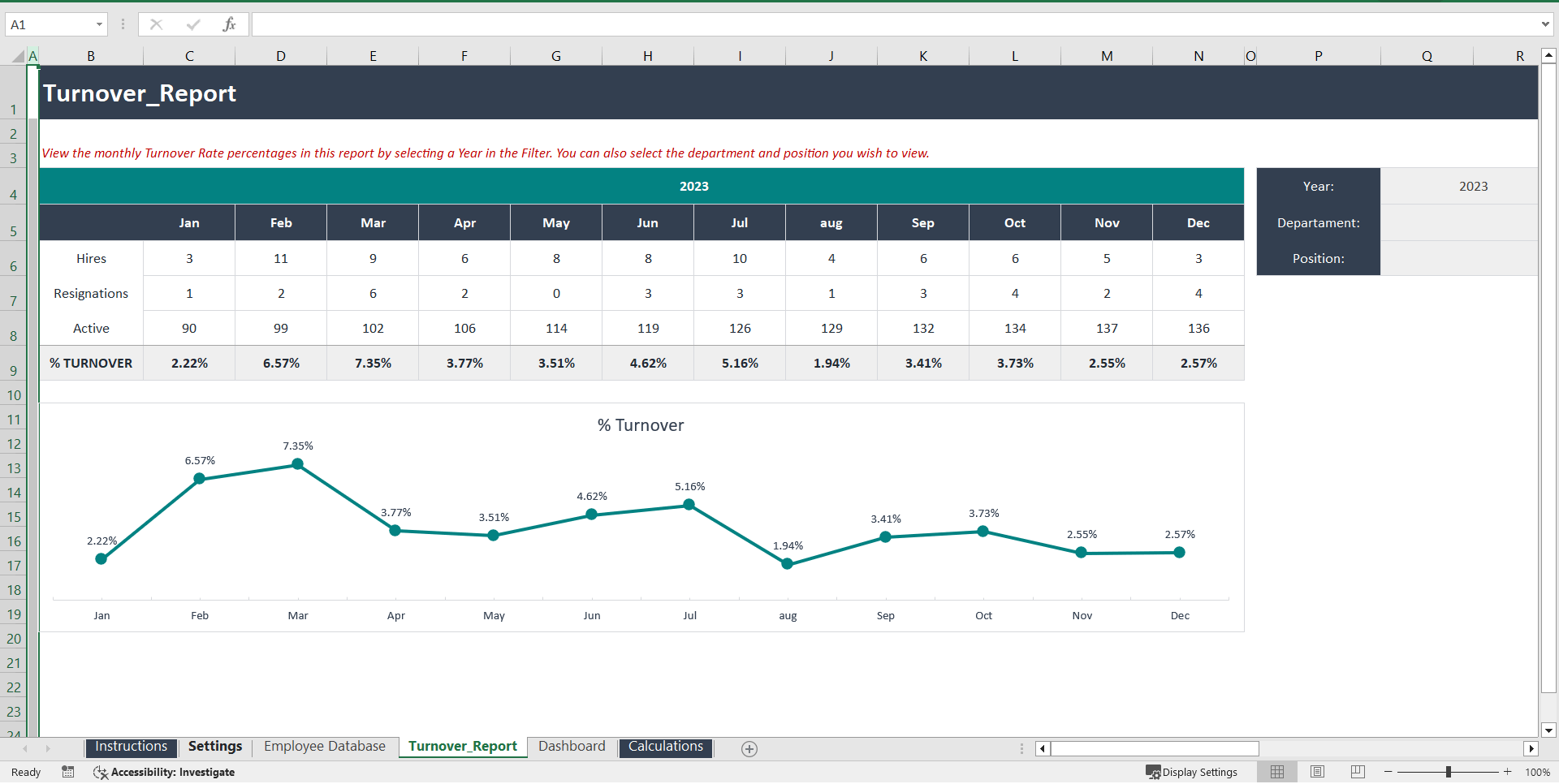
Task: Switch to Normal view icon
Action: click(1276, 772)
